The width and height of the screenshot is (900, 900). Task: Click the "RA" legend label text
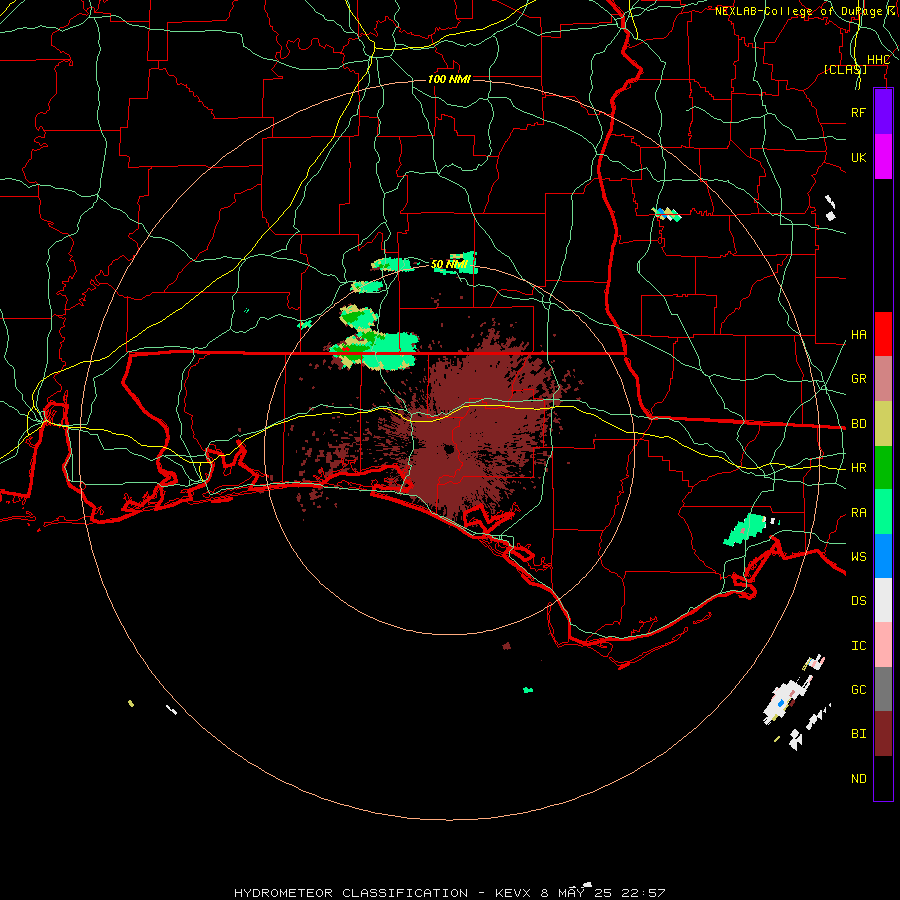pos(858,513)
